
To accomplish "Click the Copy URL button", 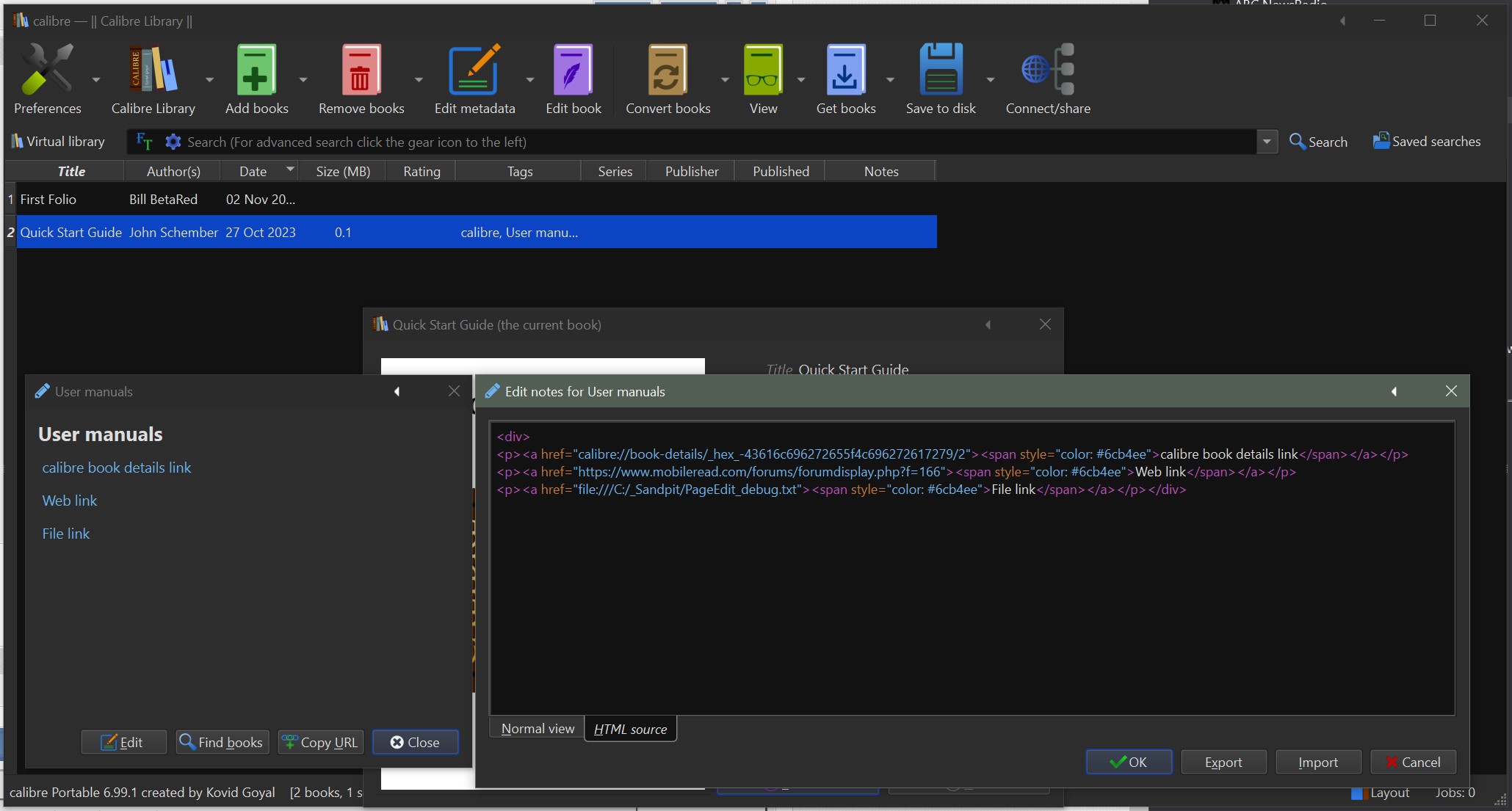I will point(321,742).
